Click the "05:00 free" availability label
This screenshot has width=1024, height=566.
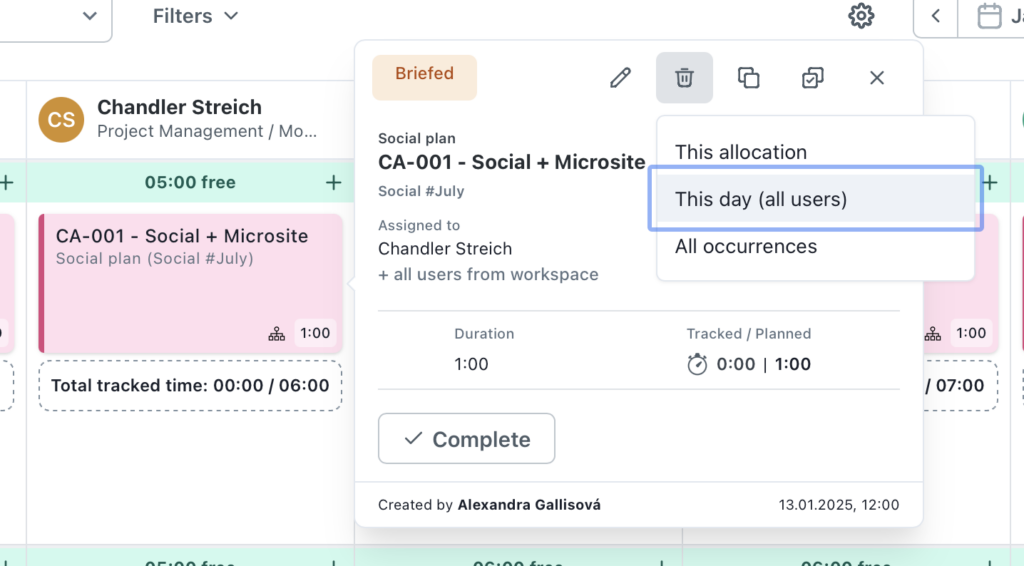190,182
